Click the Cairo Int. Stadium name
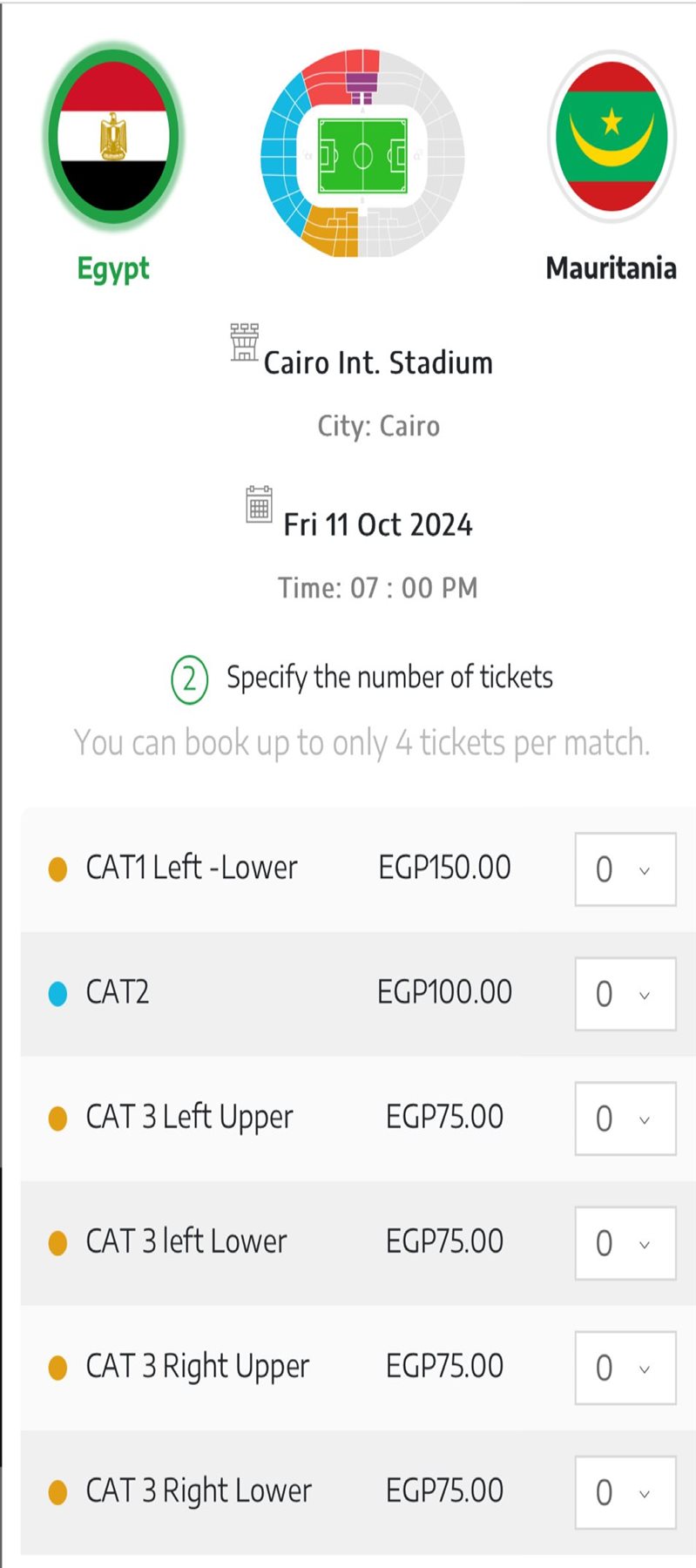Screen dimensions: 696x1568 [x=378, y=362]
